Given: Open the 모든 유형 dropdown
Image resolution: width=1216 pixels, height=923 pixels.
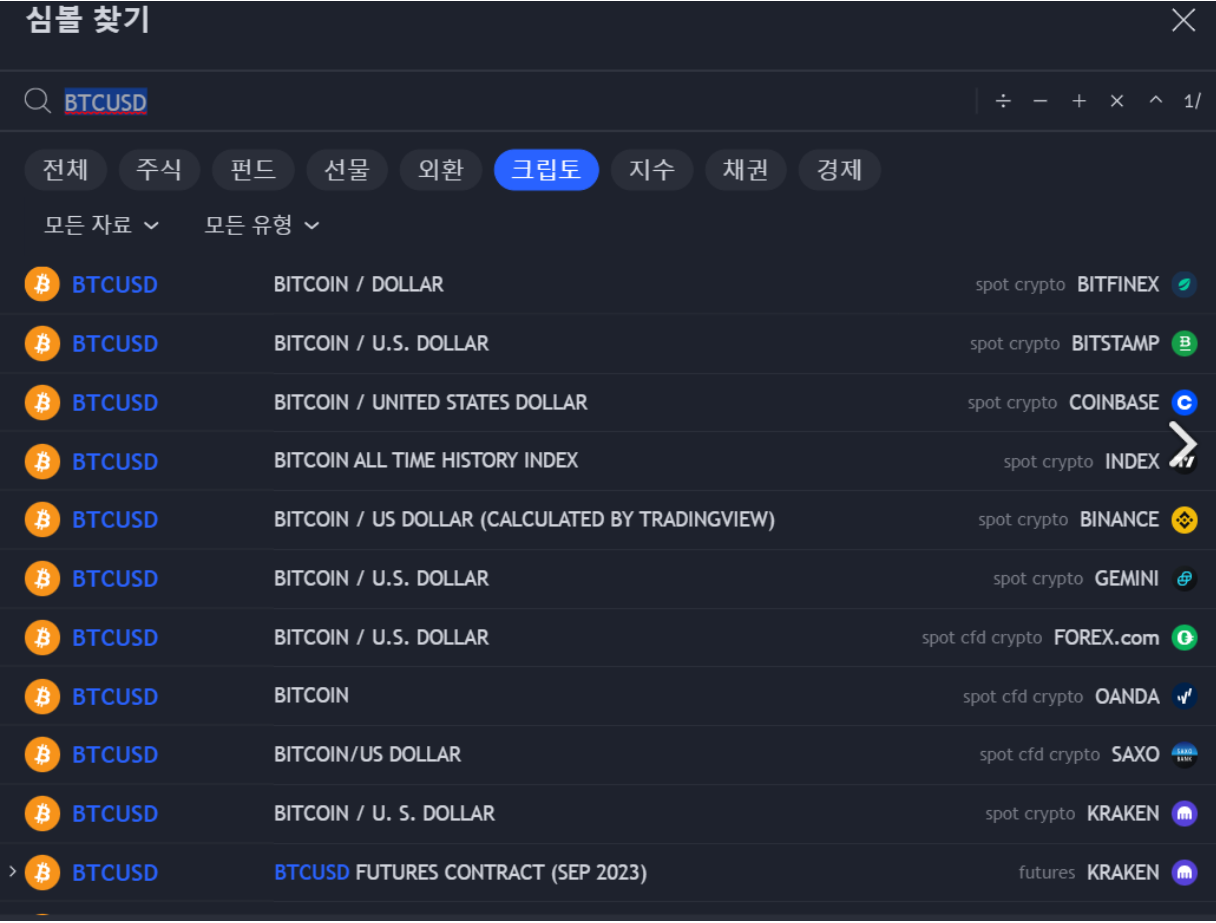Looking at the screenshot, I should pos(262,225).
